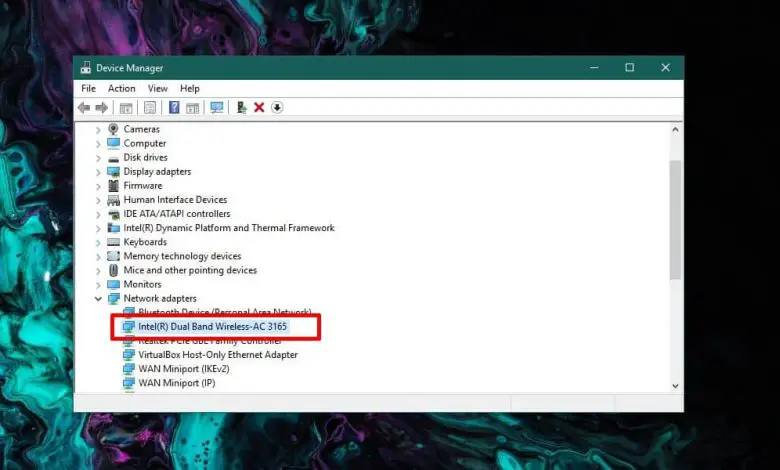Expand the Display adapters node
Image resolution: width=780 pixels, height=470 pixels.
(98, 172)
